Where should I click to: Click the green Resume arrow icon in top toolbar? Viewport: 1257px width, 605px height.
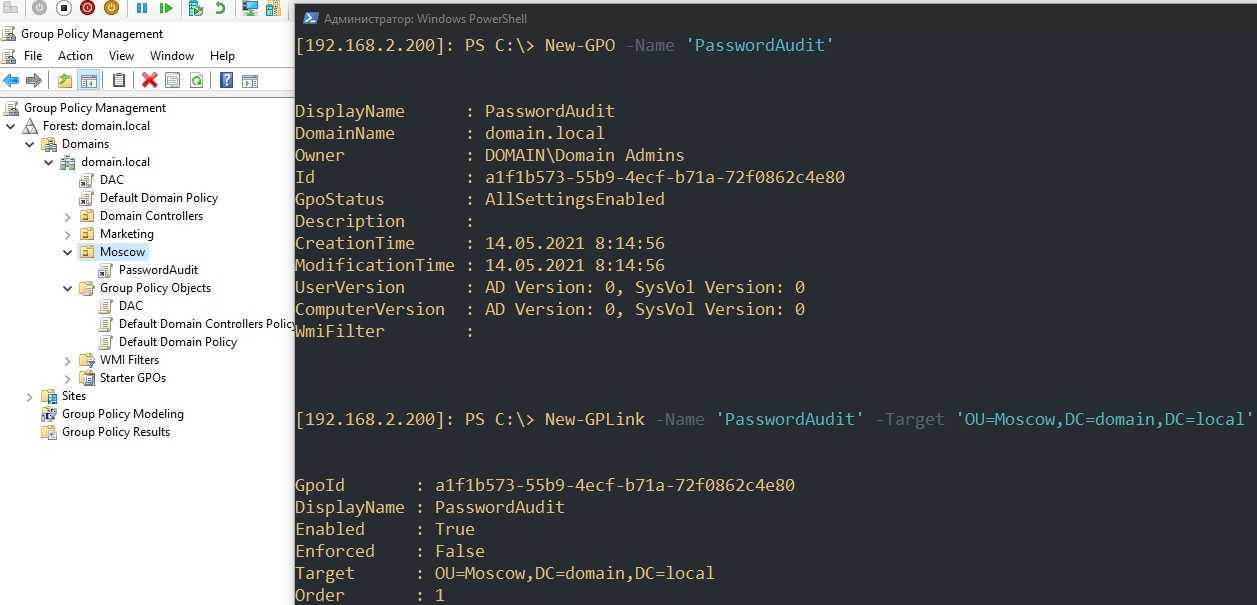pos(166,9)
